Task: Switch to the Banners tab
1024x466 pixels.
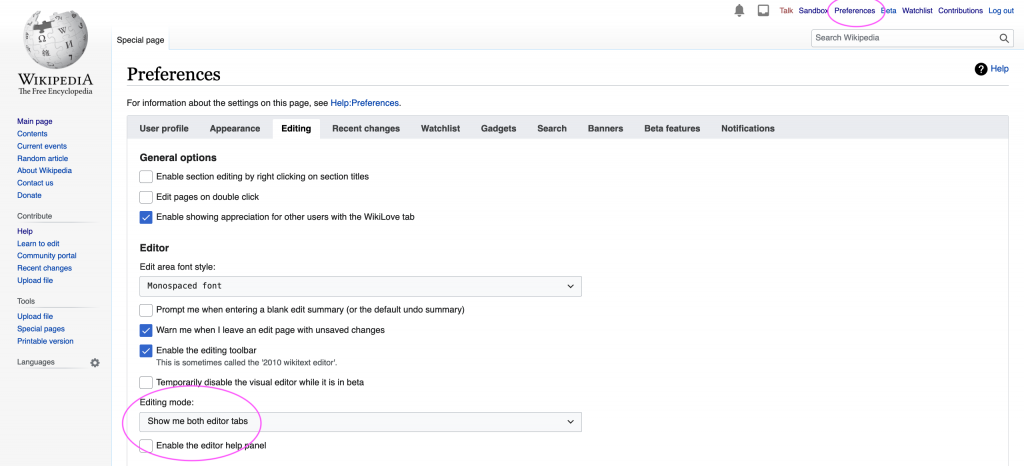Action: (605, 129)
